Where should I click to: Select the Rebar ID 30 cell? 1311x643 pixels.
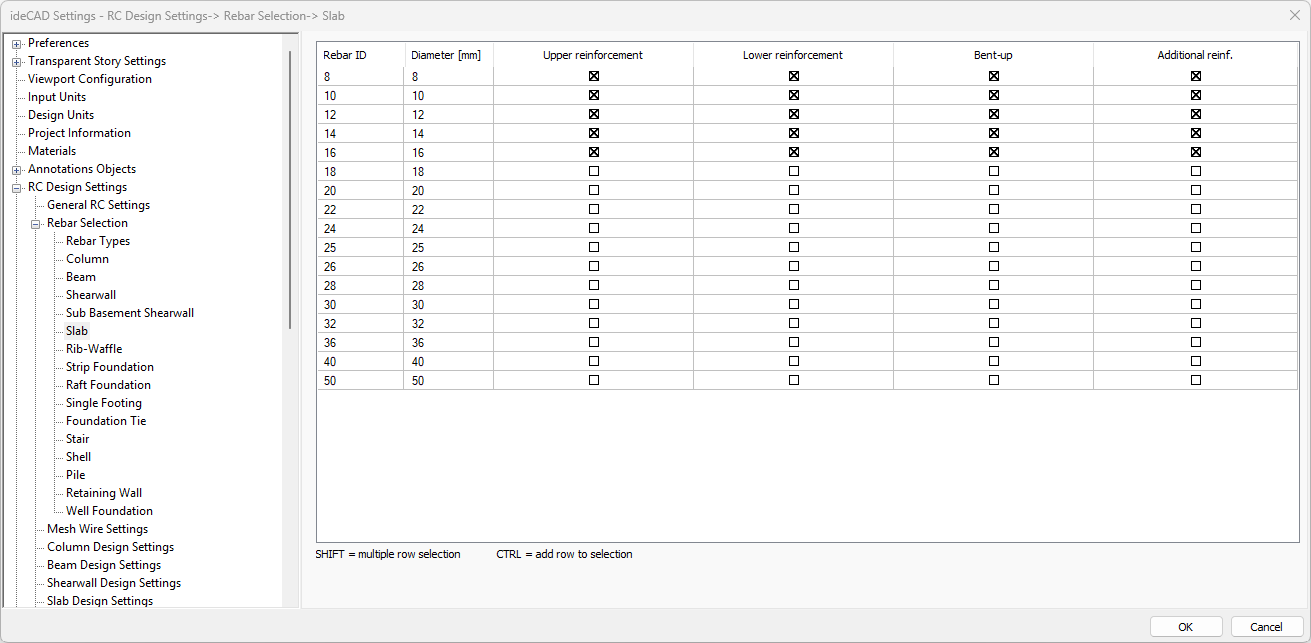(361, 304)
